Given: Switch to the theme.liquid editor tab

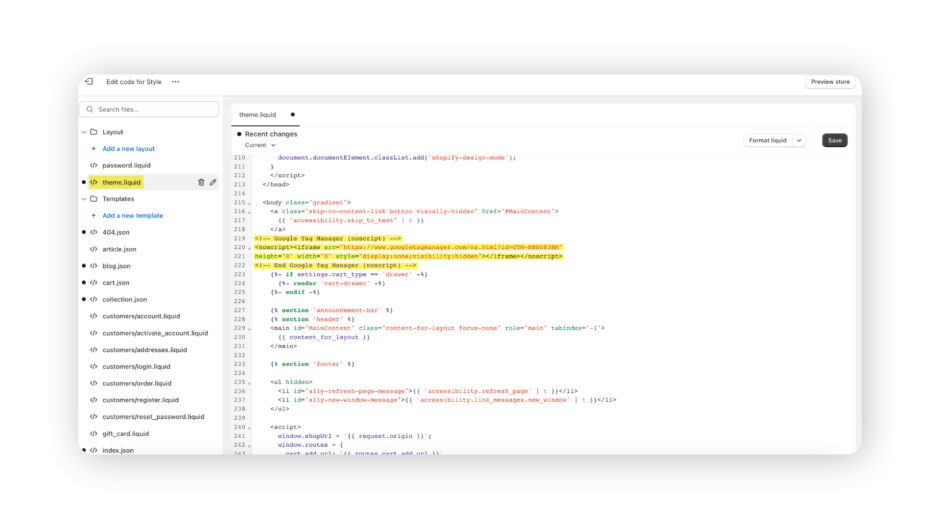Looking at the screenshot, I should 258,115.
